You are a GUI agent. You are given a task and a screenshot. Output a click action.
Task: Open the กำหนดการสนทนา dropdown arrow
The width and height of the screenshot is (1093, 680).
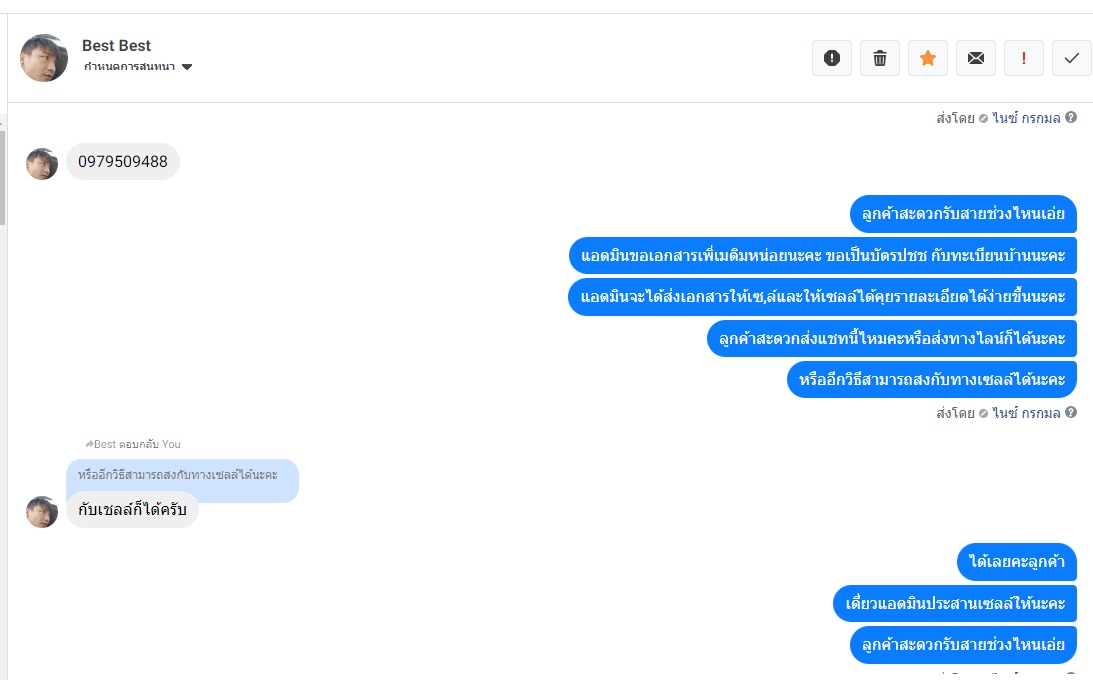pos(187,67)
